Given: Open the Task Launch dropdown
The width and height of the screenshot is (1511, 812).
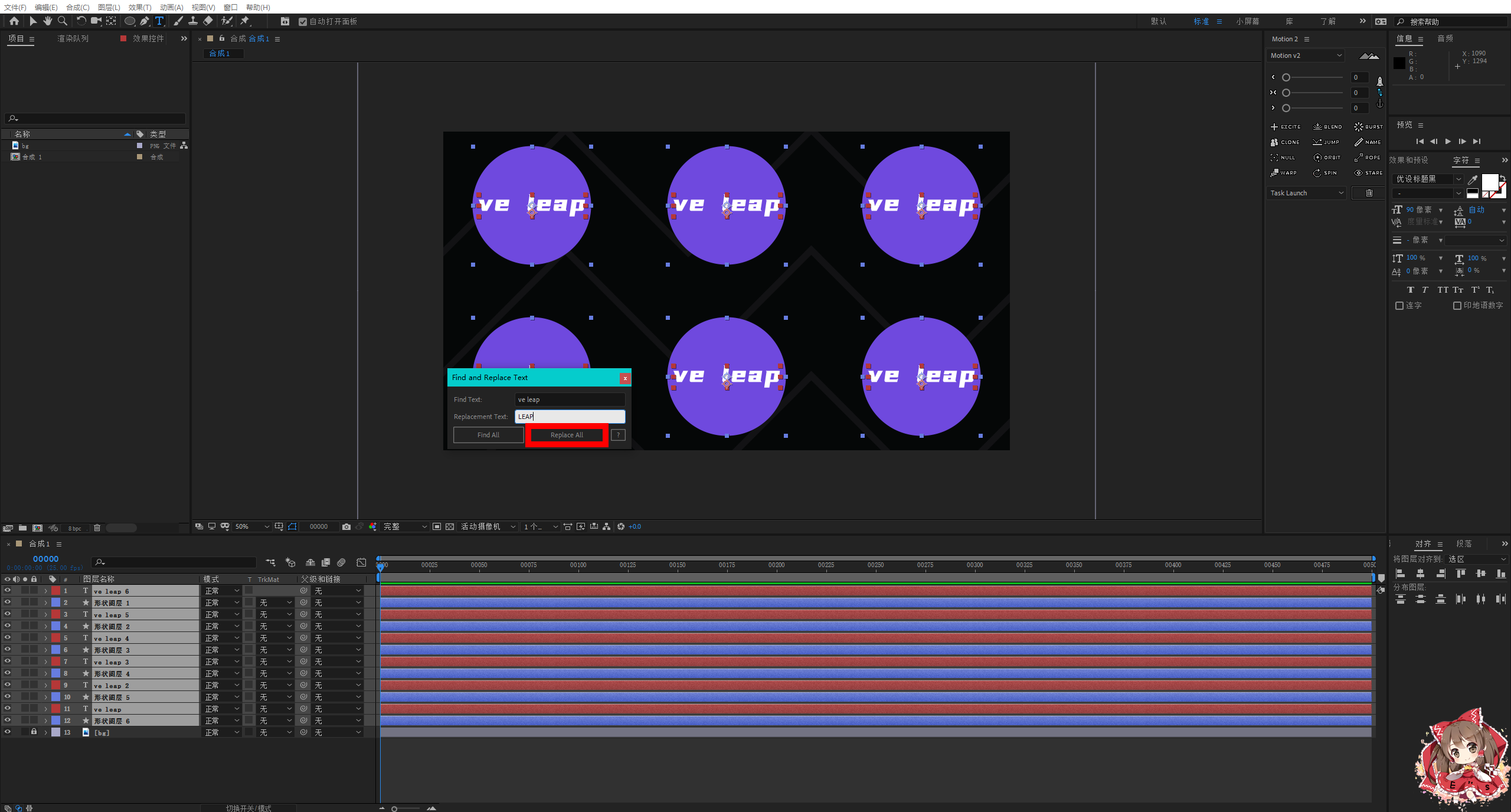Looking at the screenshot, I should [x=1306, y=193].
